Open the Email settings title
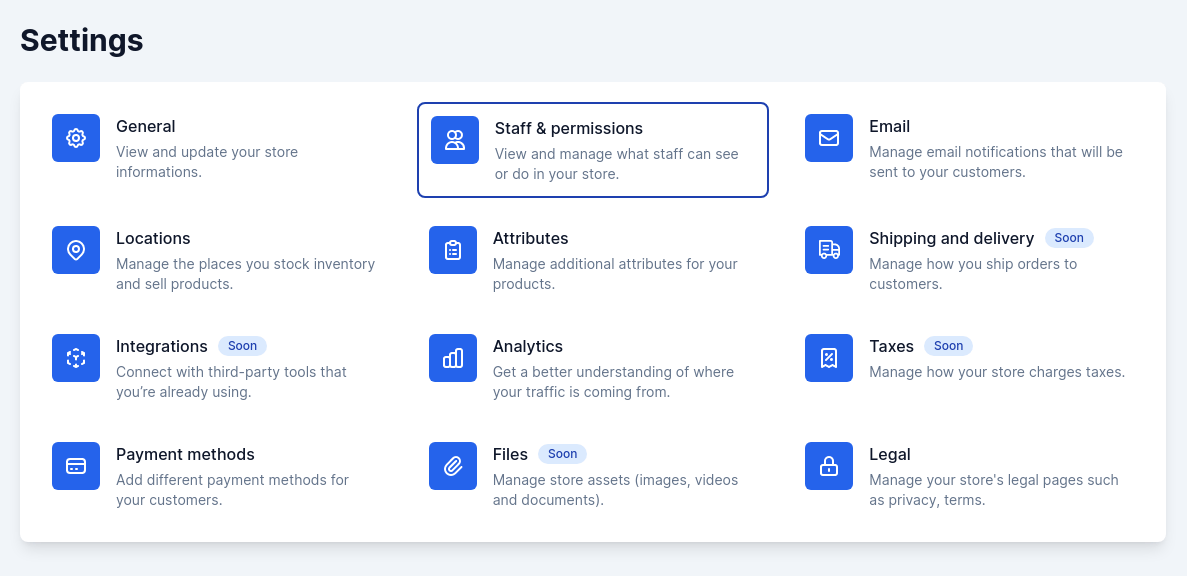Screen dimensions: 1187x576 click(889, 126)
